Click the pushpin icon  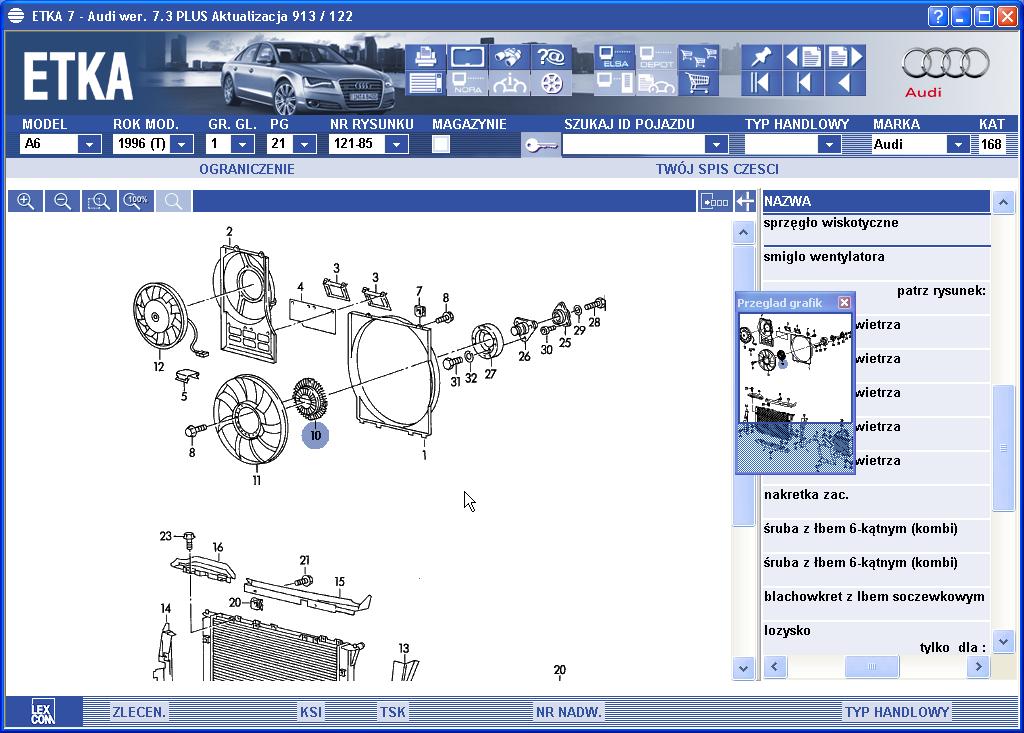click(x=760, y=57)
